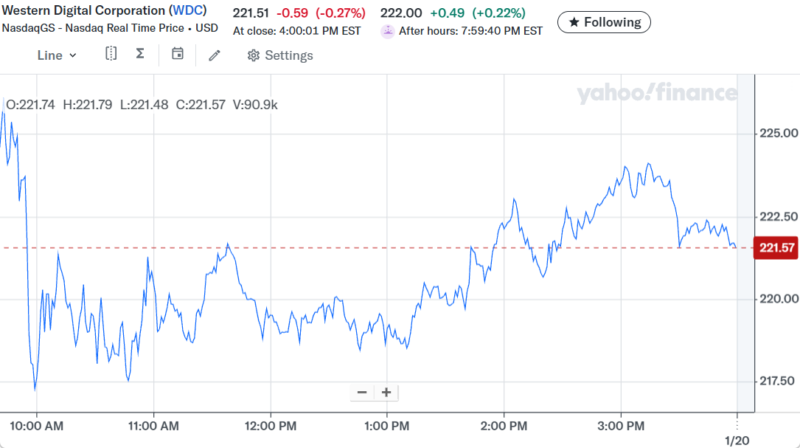This screenshot has height=448, width=800.
Task: Open the calendar events icon
Action: 177,54
